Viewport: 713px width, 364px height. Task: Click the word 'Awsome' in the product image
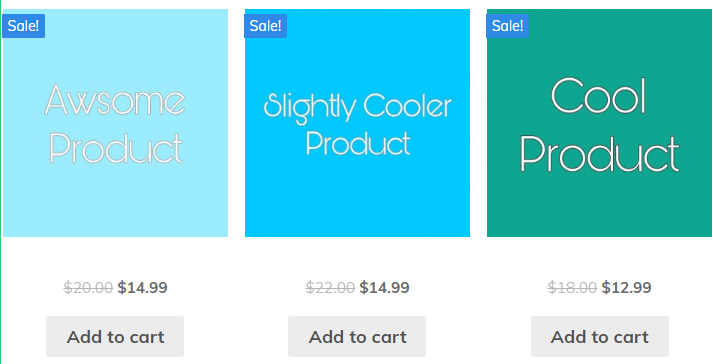coord(115,99)
